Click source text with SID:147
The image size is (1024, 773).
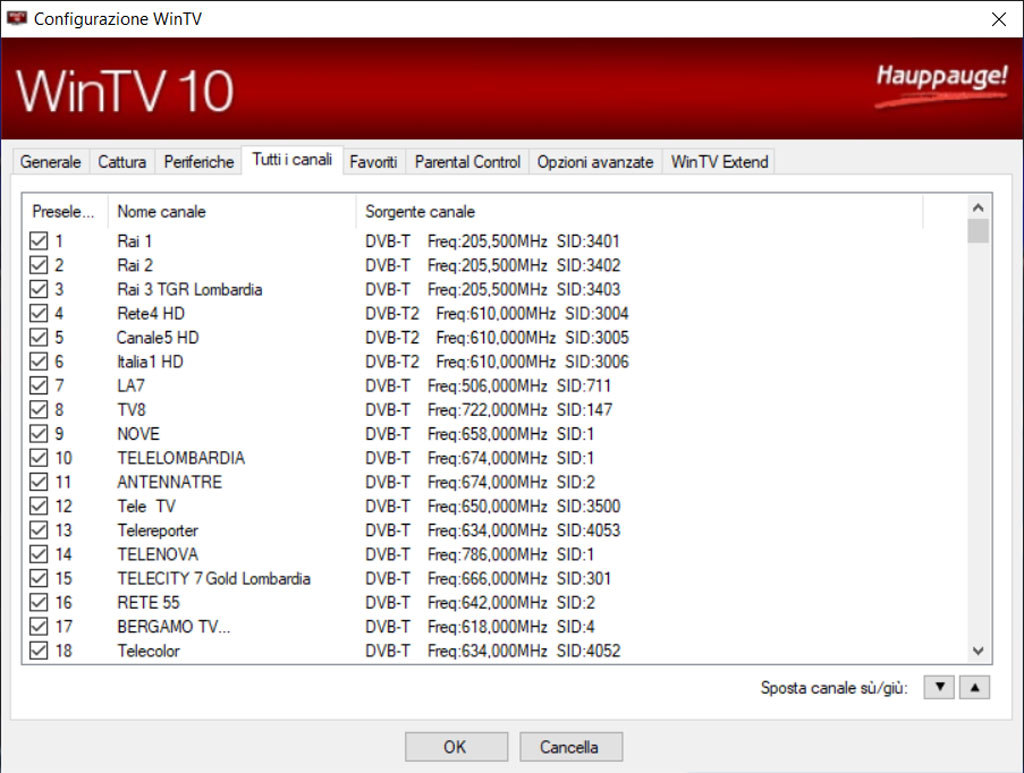(x=489, y=410)
